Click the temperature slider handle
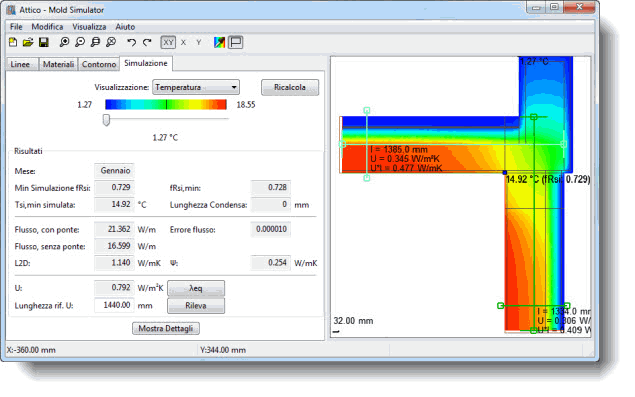 tap(106, 120)
